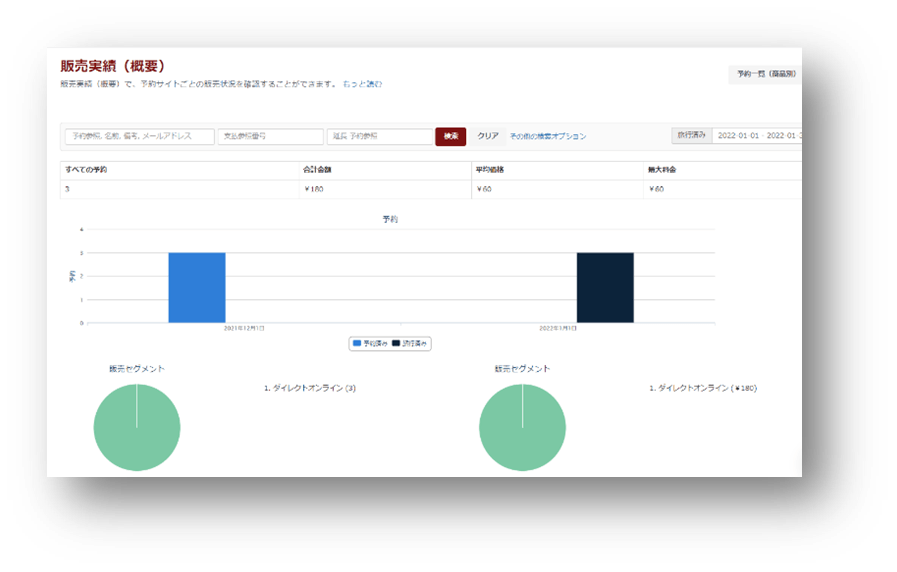
Task: Click the extended booking reference field
Action: [x=380, y=136]
